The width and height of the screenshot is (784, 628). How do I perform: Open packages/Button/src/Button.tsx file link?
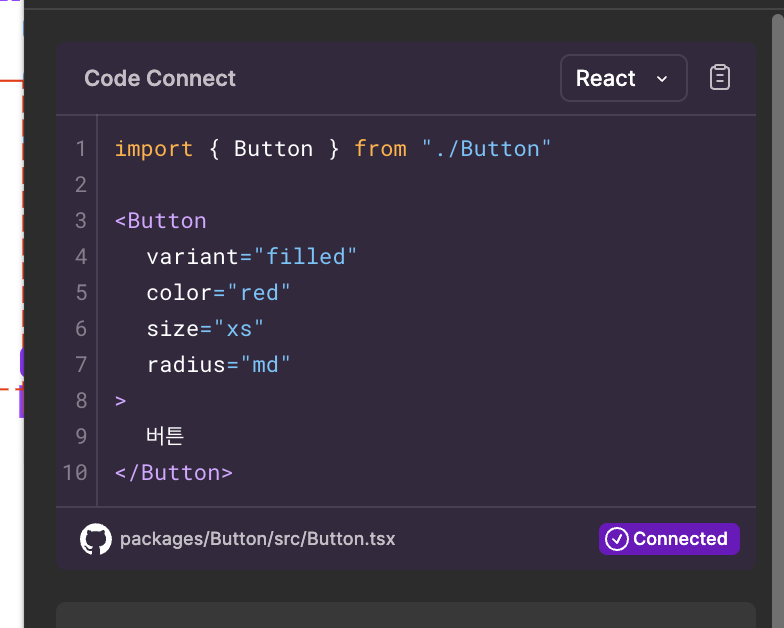tap(258, 539)
